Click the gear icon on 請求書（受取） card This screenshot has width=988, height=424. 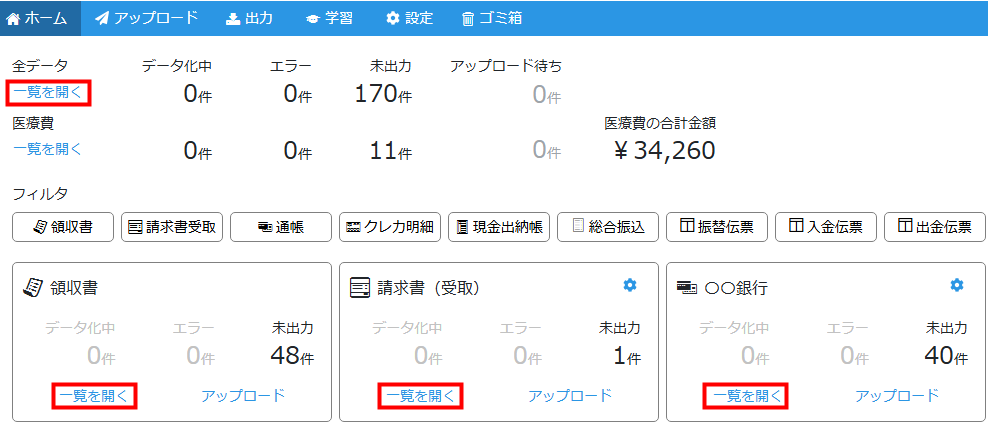point(629,286)
